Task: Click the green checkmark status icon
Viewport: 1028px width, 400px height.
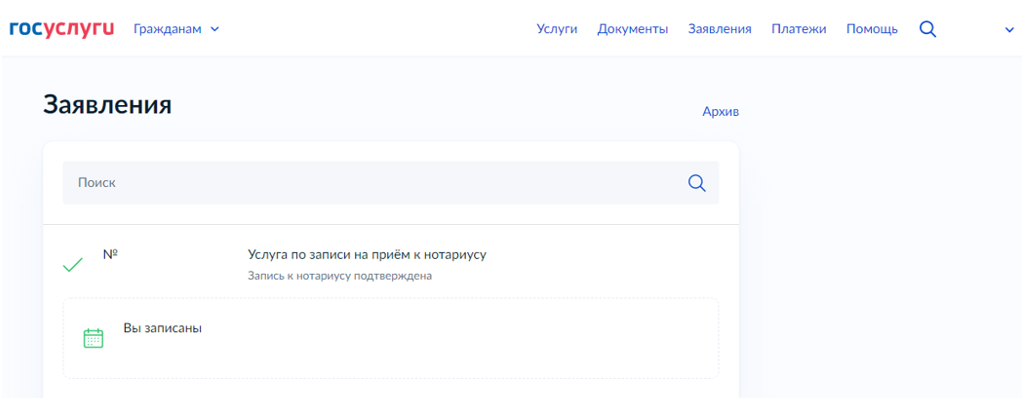Action: tap(72, 265)
